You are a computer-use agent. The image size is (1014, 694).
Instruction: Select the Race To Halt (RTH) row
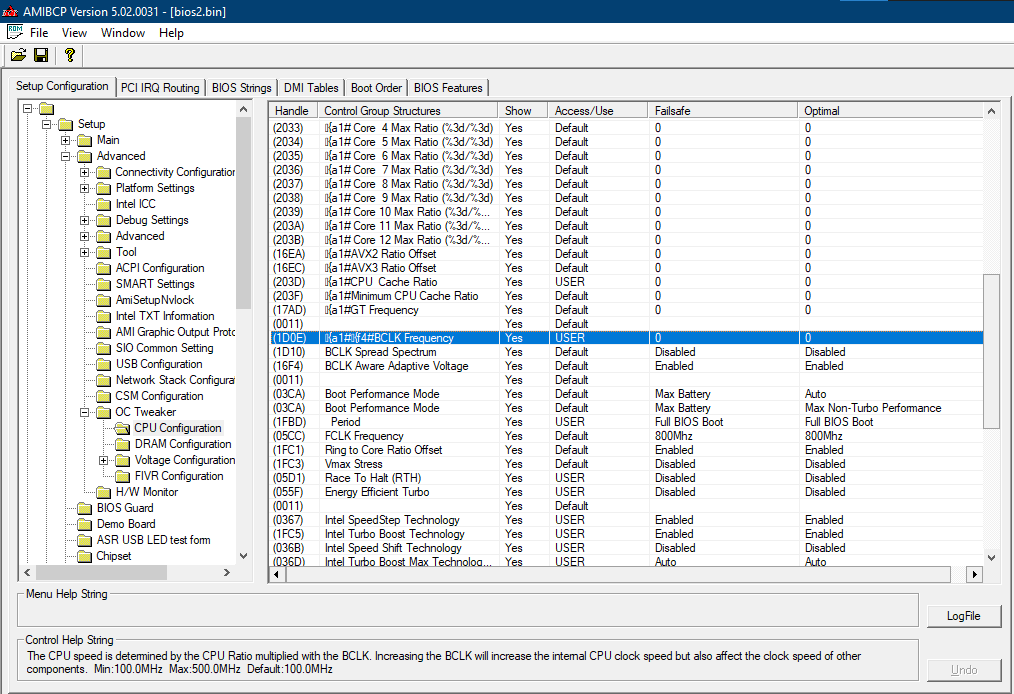(626, 479)
